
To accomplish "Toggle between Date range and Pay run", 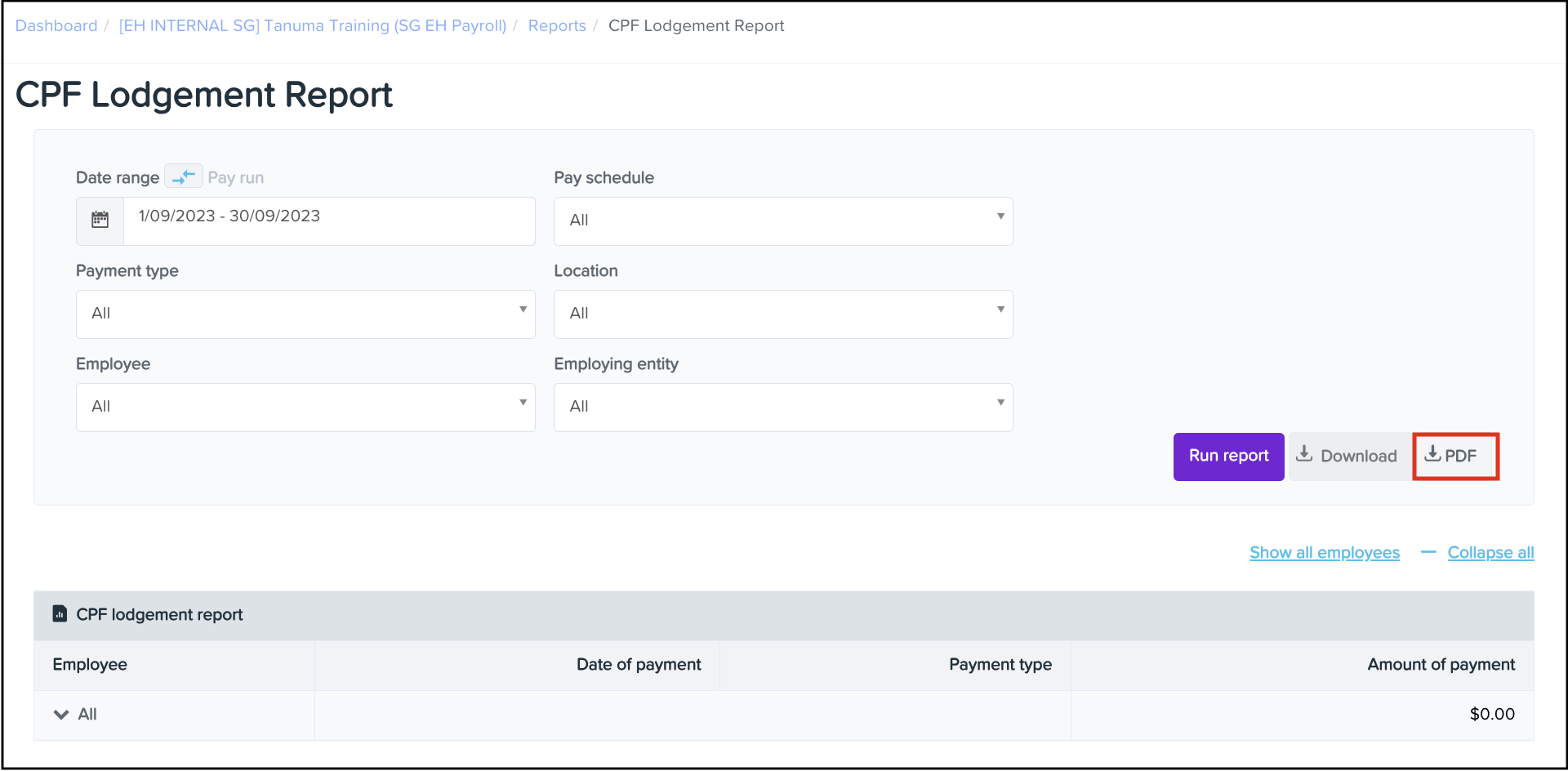I will [184, 176].
